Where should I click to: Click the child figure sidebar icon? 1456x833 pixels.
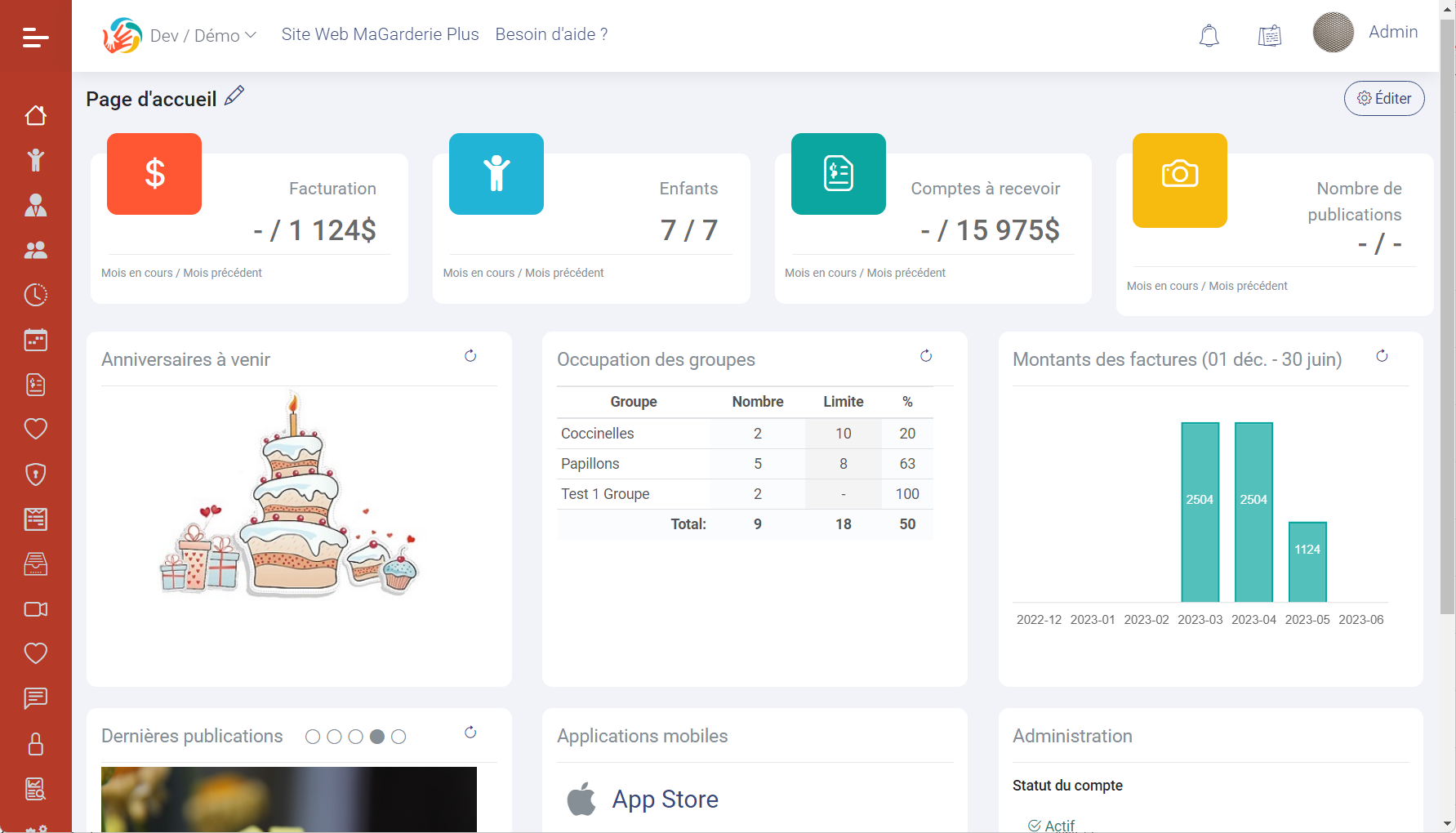pyautogui.click(x=36, y=160)
